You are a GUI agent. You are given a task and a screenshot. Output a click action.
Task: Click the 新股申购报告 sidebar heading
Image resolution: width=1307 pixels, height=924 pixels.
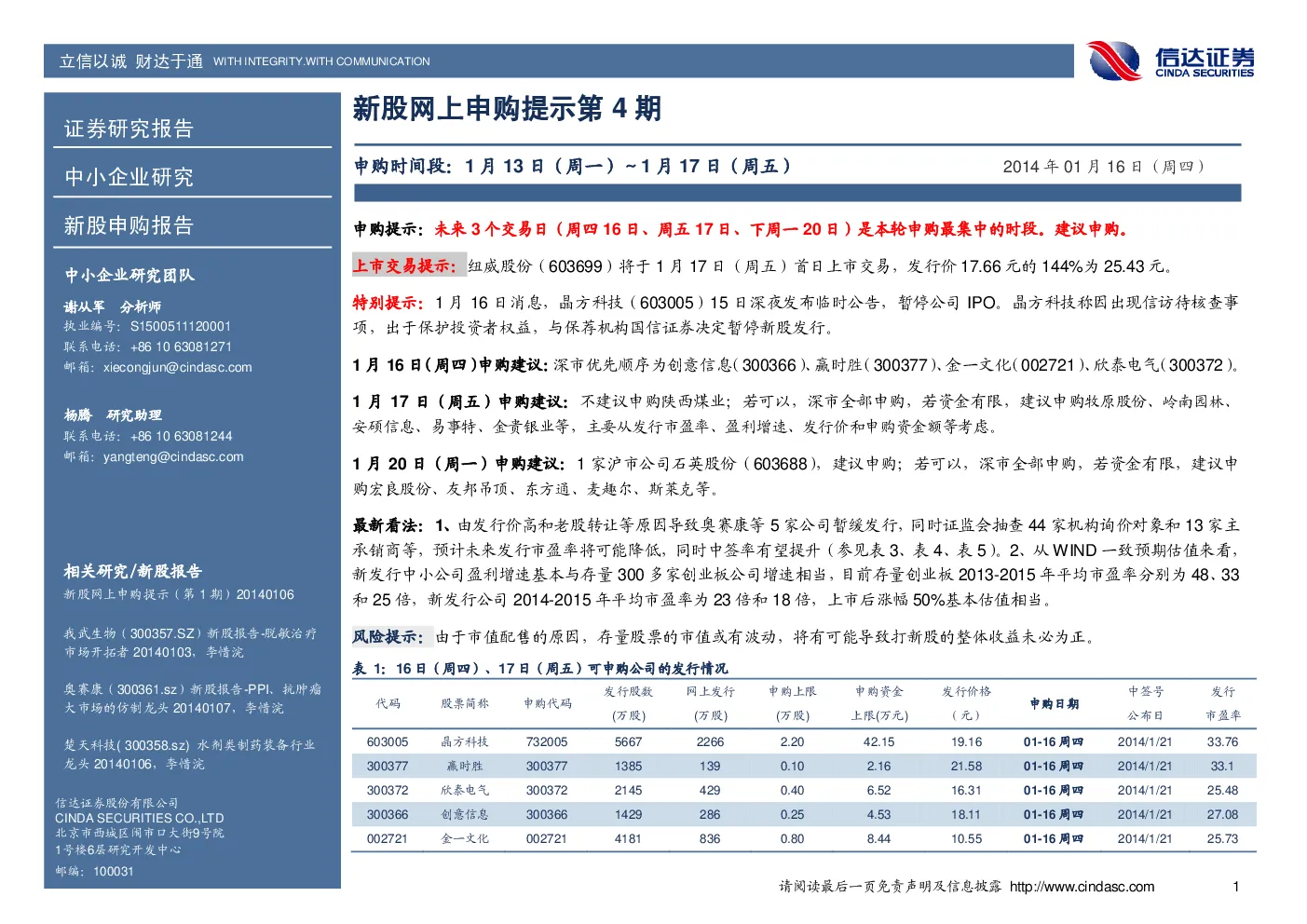point(129,225)
